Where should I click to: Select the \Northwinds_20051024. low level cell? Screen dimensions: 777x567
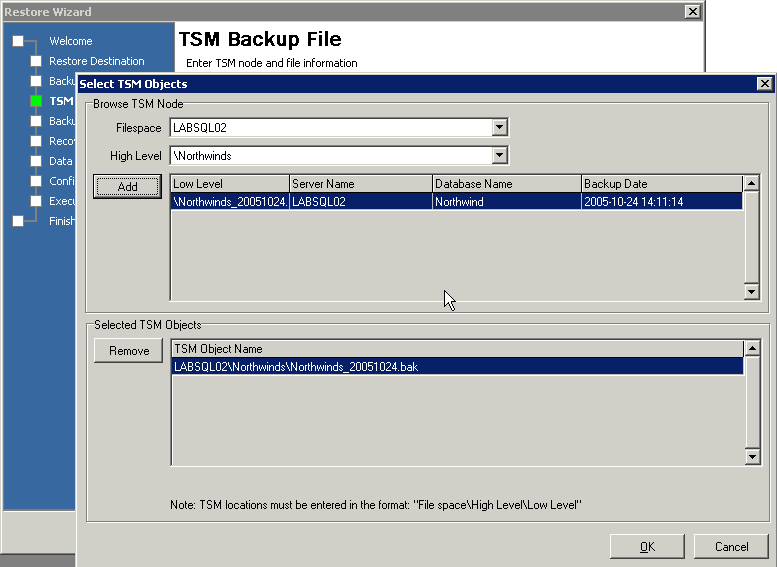click(230, 202)
